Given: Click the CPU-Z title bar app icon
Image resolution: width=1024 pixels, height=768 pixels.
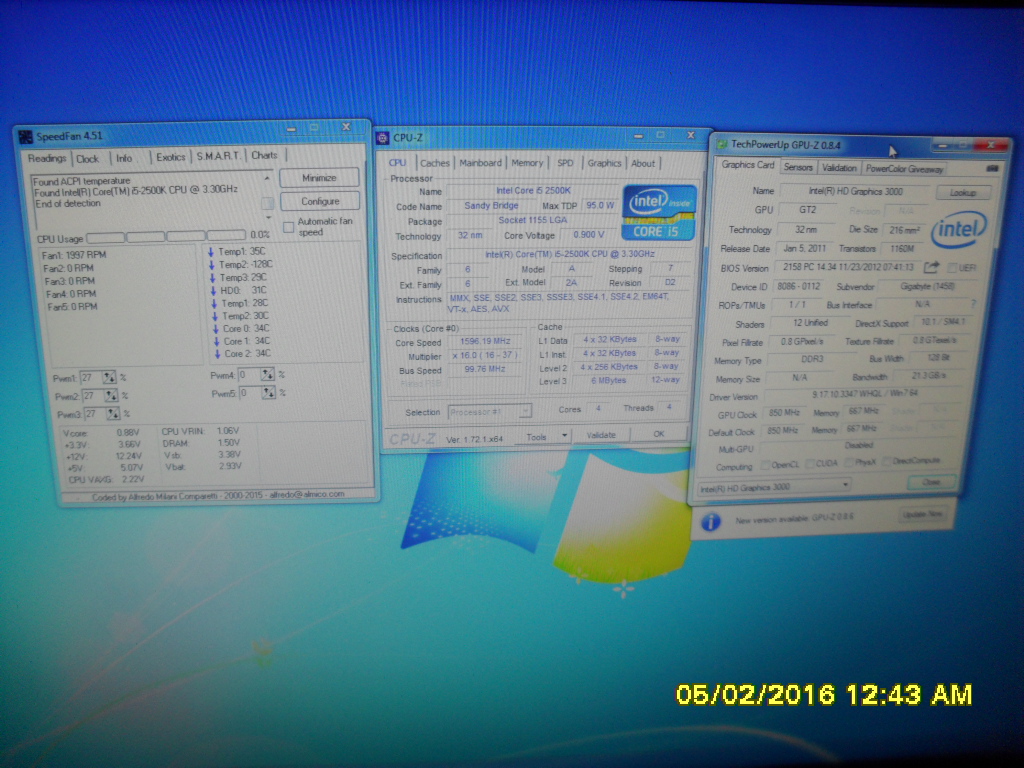Looking at the screenshot, I should tap(383, 138).
